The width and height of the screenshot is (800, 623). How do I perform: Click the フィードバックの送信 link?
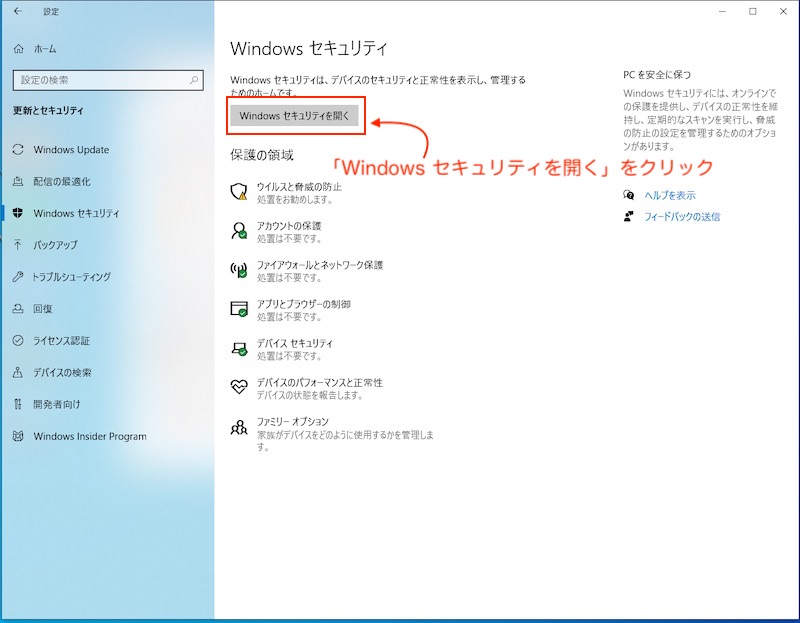tap(682, 217)
